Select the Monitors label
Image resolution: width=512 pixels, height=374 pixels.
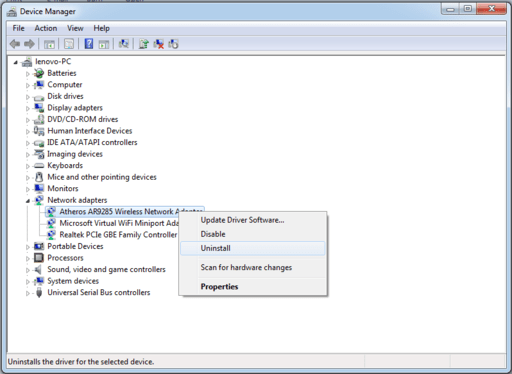(x=63, y=188)
